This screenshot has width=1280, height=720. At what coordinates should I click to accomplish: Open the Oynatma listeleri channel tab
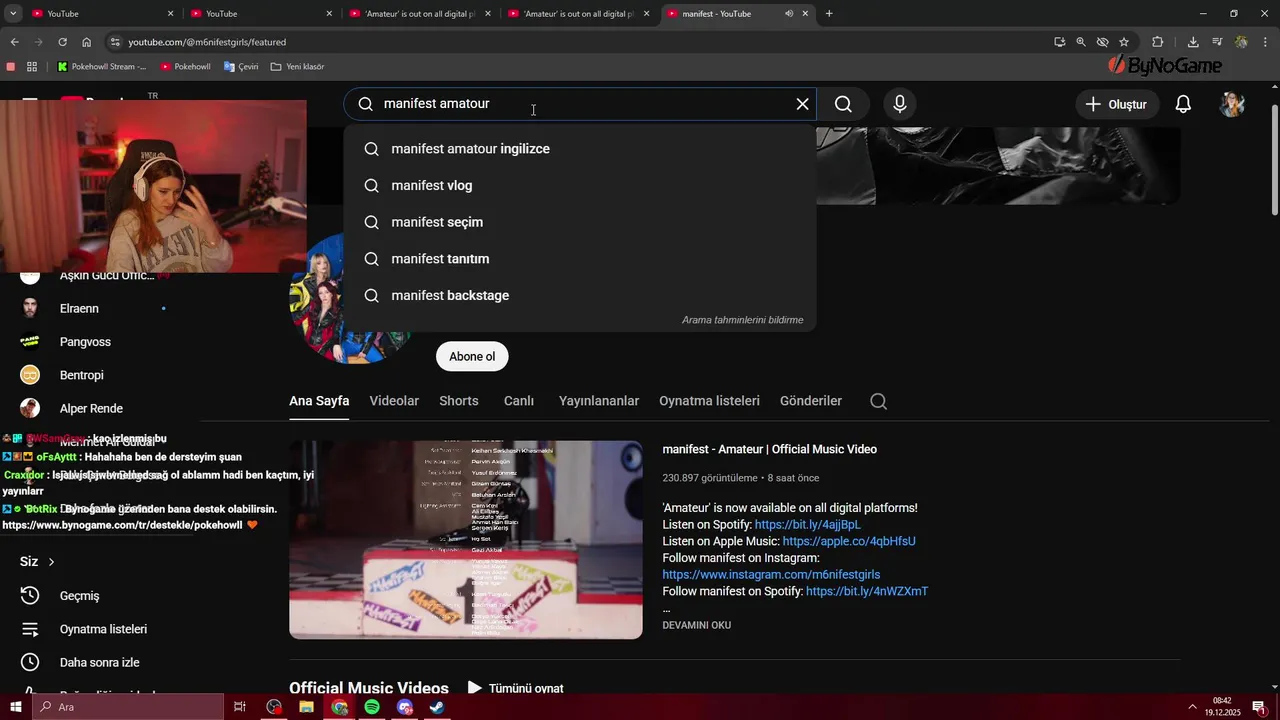coord(709,401)
